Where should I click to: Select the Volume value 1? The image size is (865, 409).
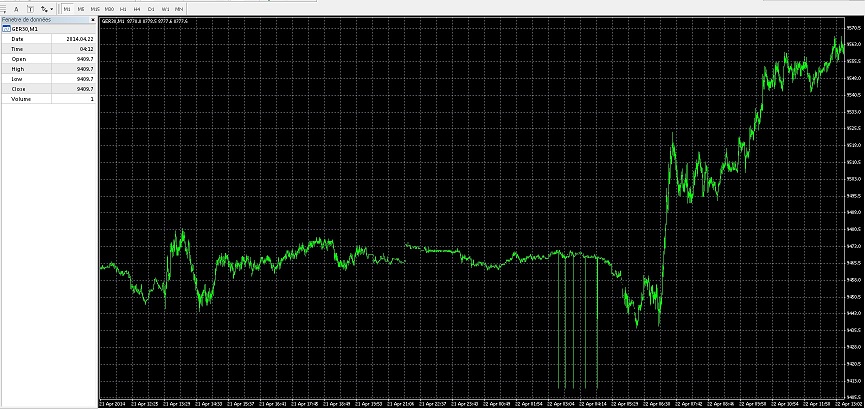coord(93,99)
